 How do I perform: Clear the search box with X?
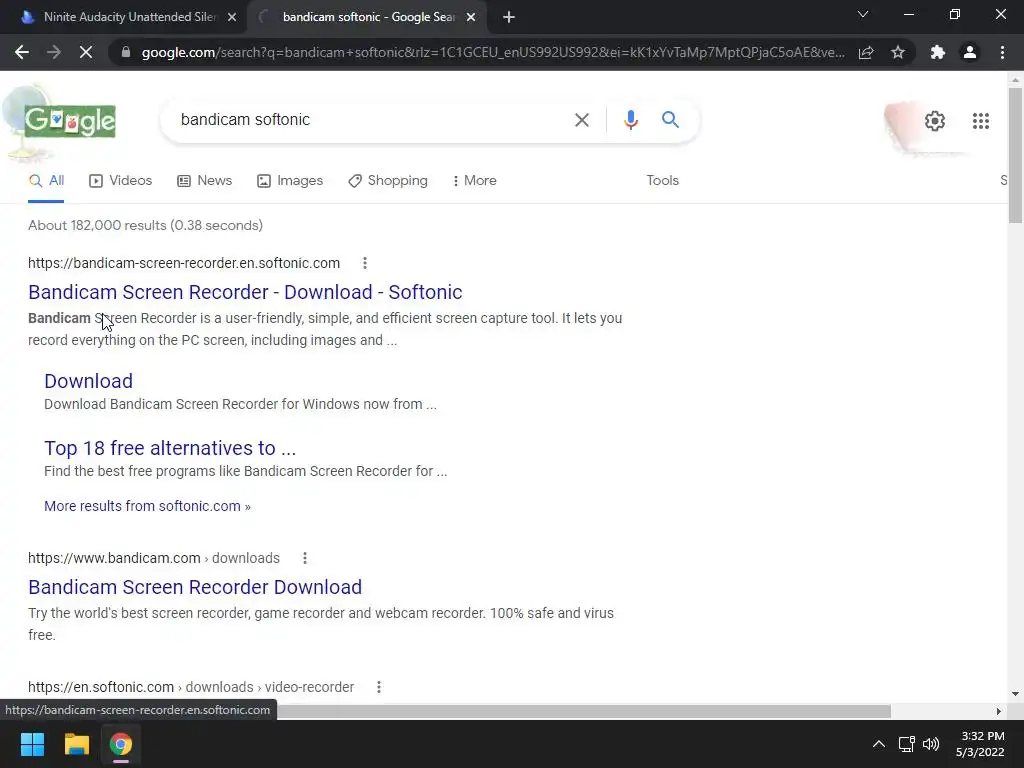click(581, 120)
